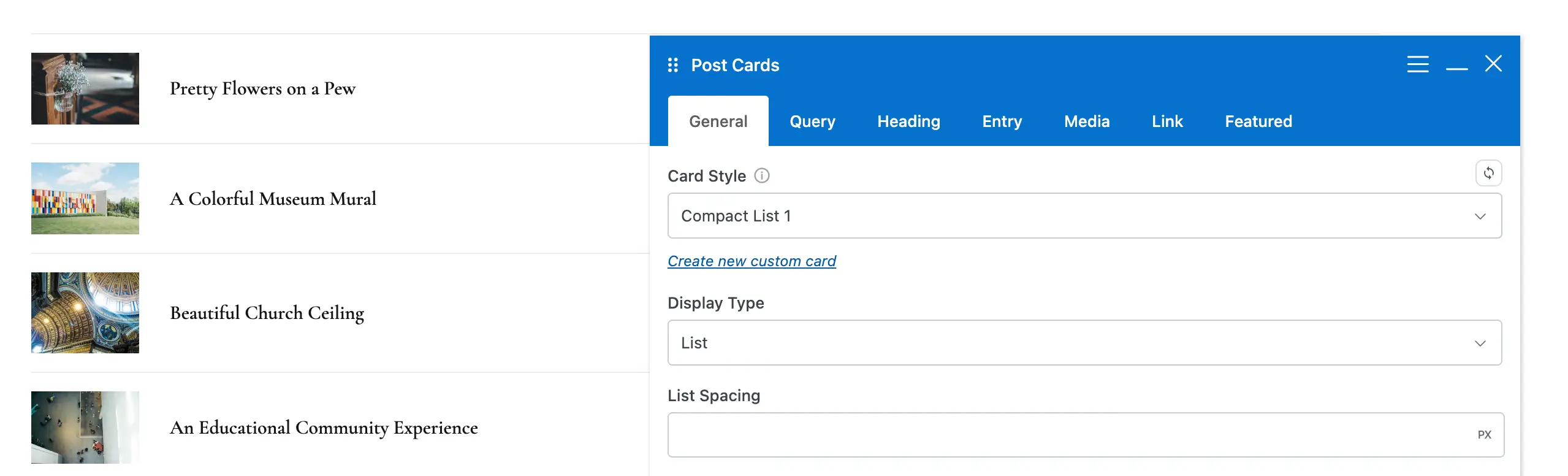Open Beautiful Church Ceiling thumbnail
The height and width of the screenshot is (476, 1568).
(85, 313)
